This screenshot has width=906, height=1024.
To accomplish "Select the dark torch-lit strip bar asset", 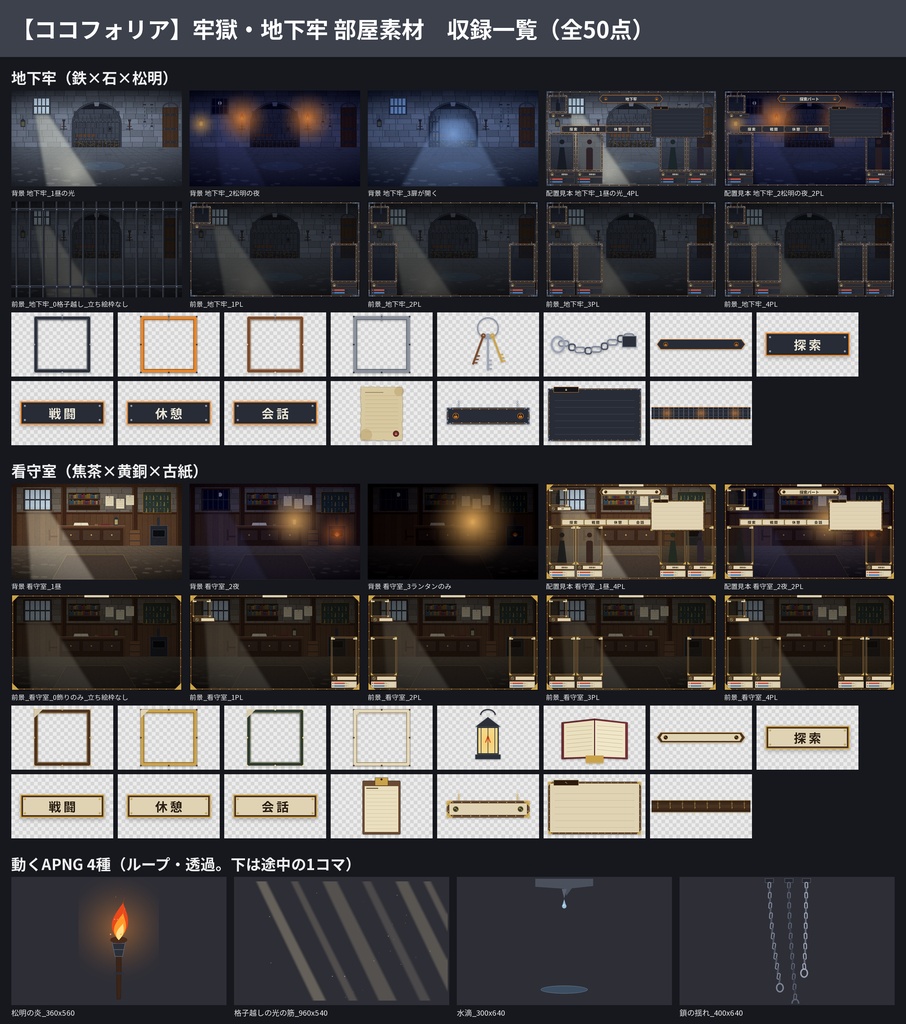I will [x=701, y=413].
